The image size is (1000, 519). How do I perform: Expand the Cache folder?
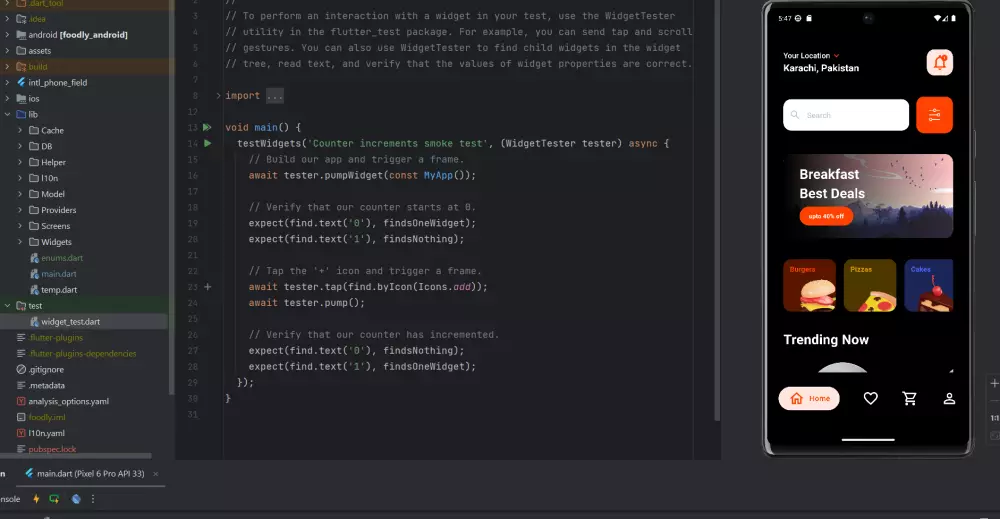point(20,130)
